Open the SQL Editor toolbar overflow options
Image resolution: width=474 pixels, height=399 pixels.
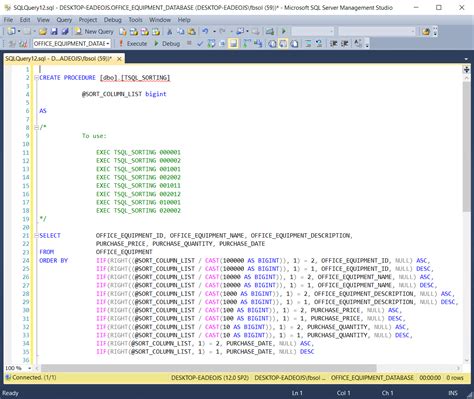click(367, 44)
